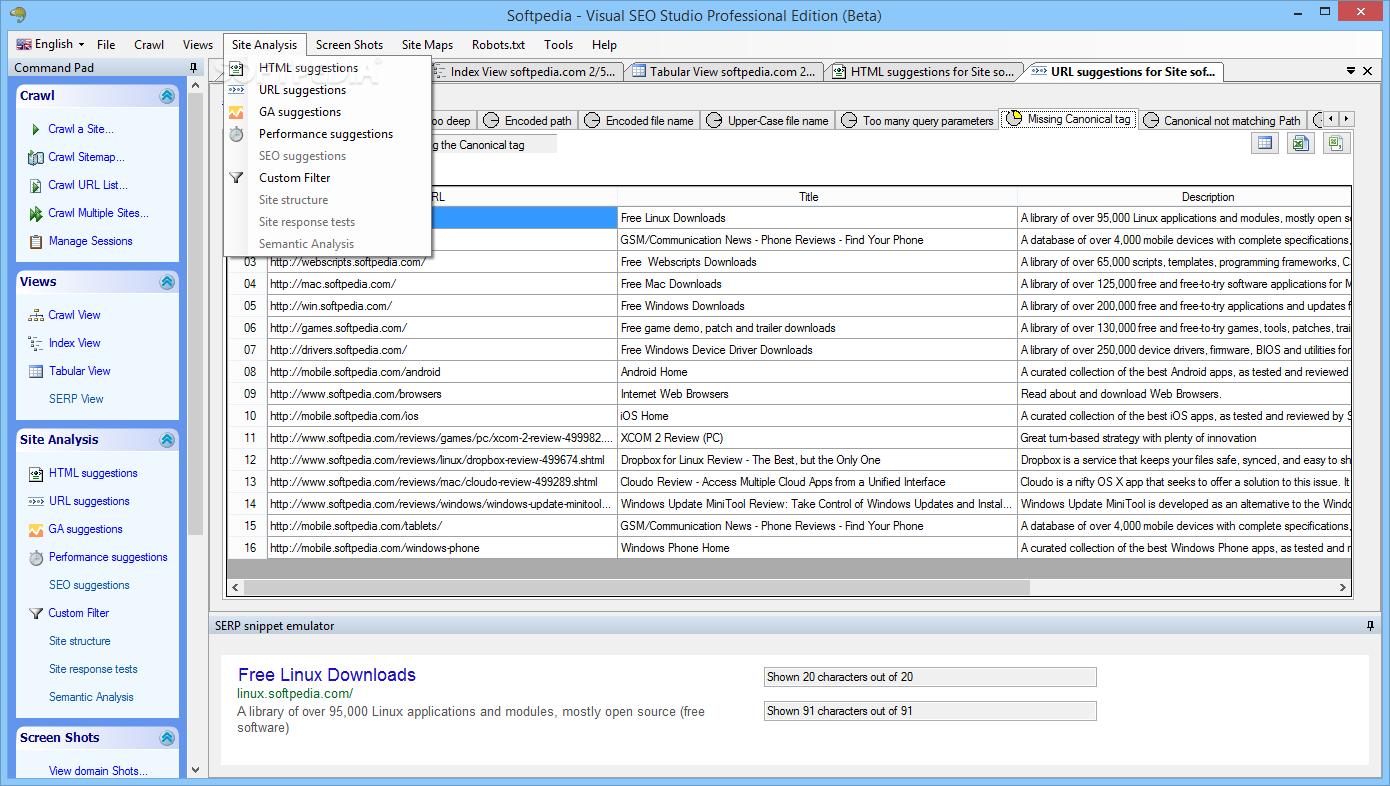Select row http://games.softpedia.com/
This screenshot has height=786, width=1390.
pos(790,328)
